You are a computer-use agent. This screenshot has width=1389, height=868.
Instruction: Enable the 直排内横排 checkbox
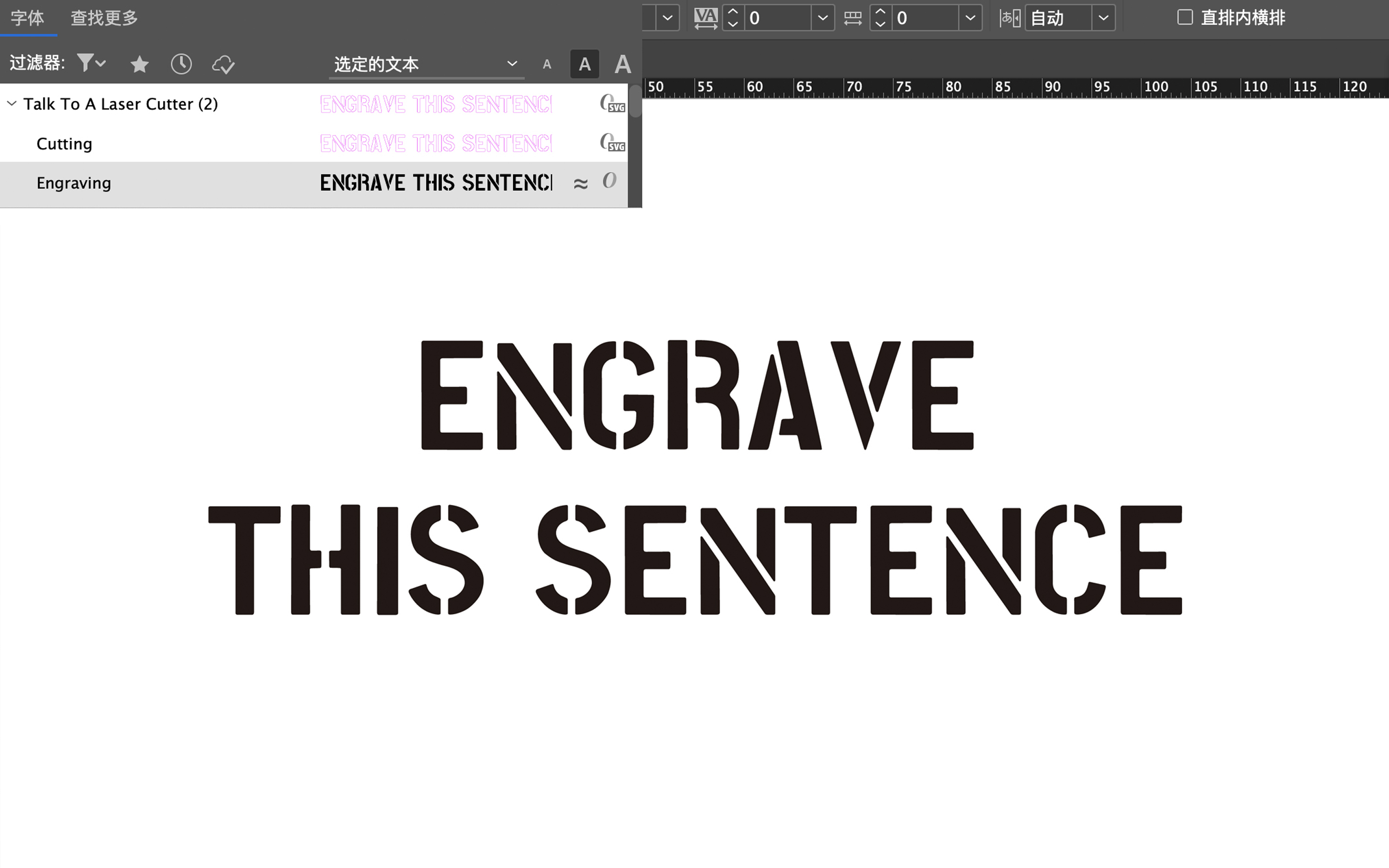(1185, 17)
